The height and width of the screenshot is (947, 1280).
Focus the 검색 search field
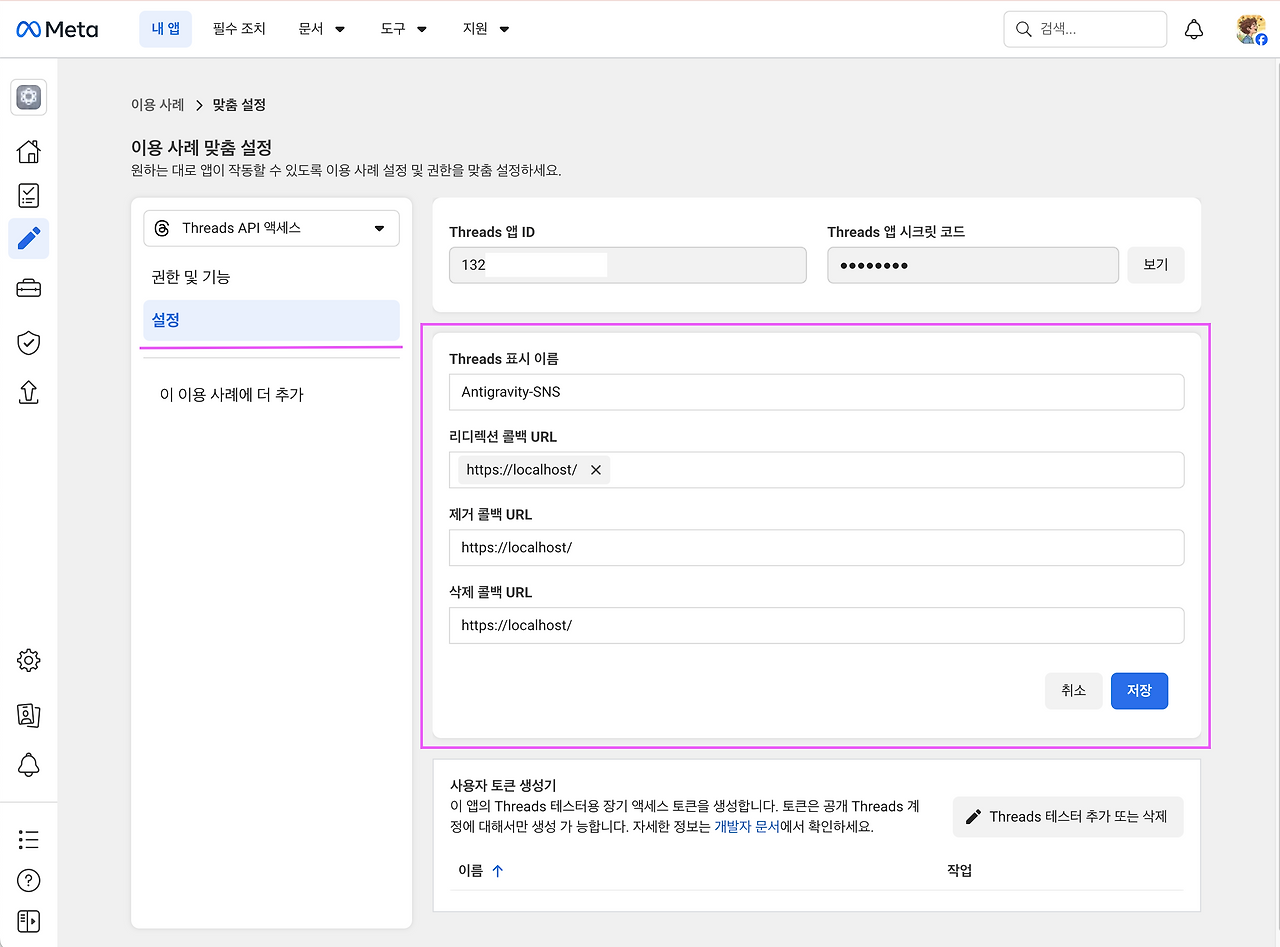[x=1085, y=29]
